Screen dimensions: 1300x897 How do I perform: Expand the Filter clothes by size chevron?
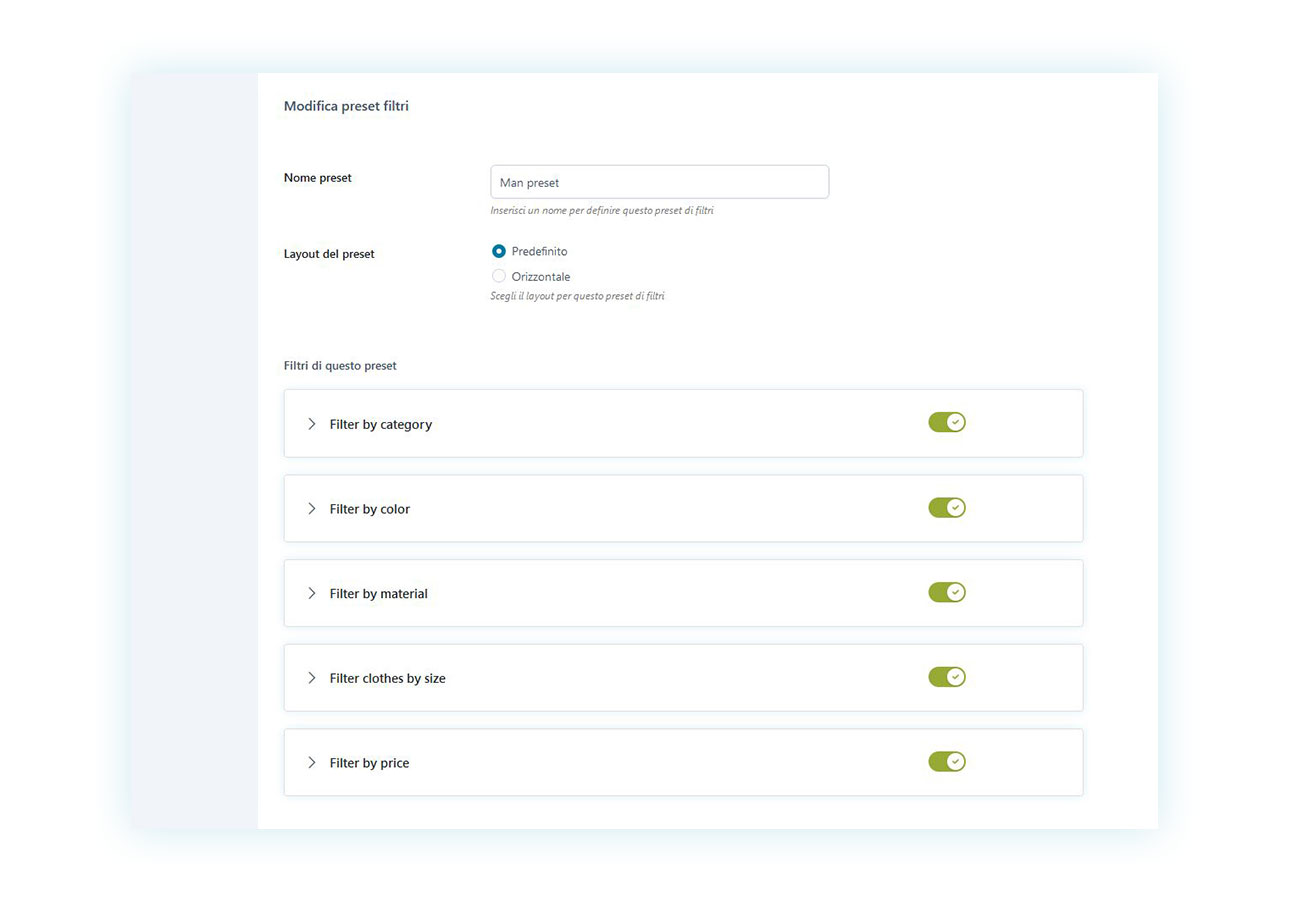[311, 678]
